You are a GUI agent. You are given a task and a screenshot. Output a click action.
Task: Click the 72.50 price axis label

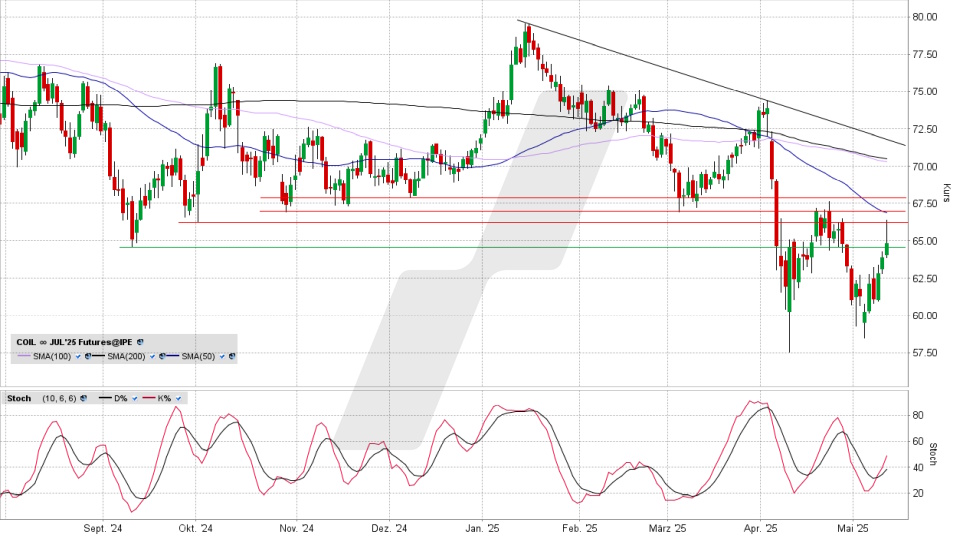[x=924, y=129]
